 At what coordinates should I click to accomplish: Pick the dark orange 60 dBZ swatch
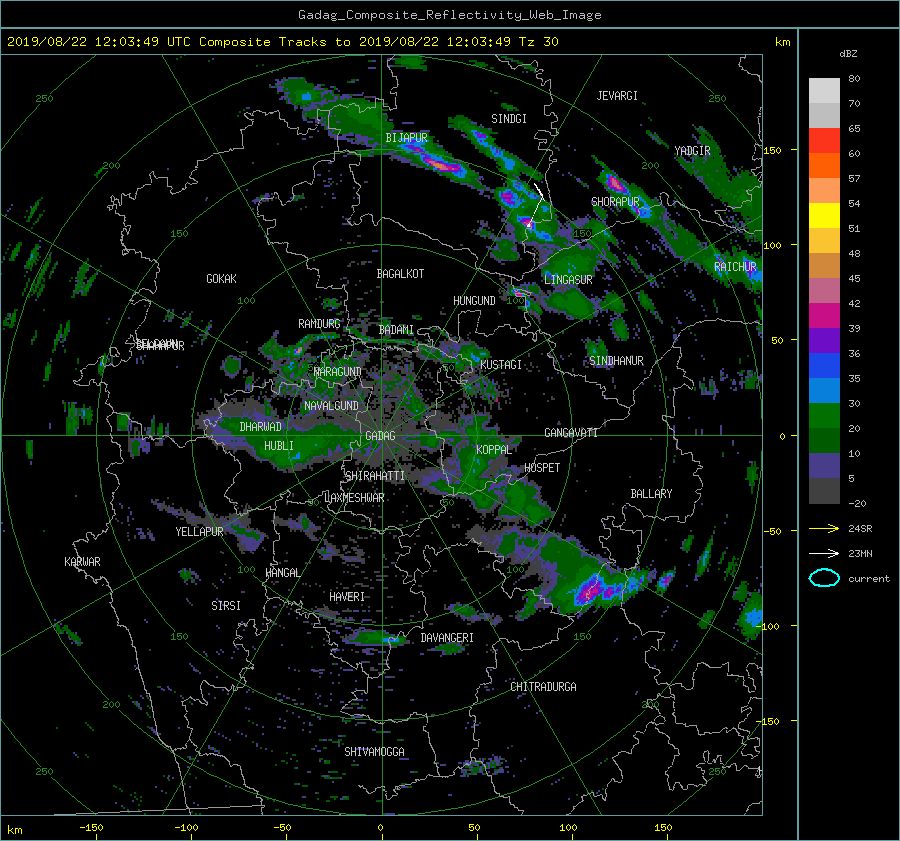[824, 165]
